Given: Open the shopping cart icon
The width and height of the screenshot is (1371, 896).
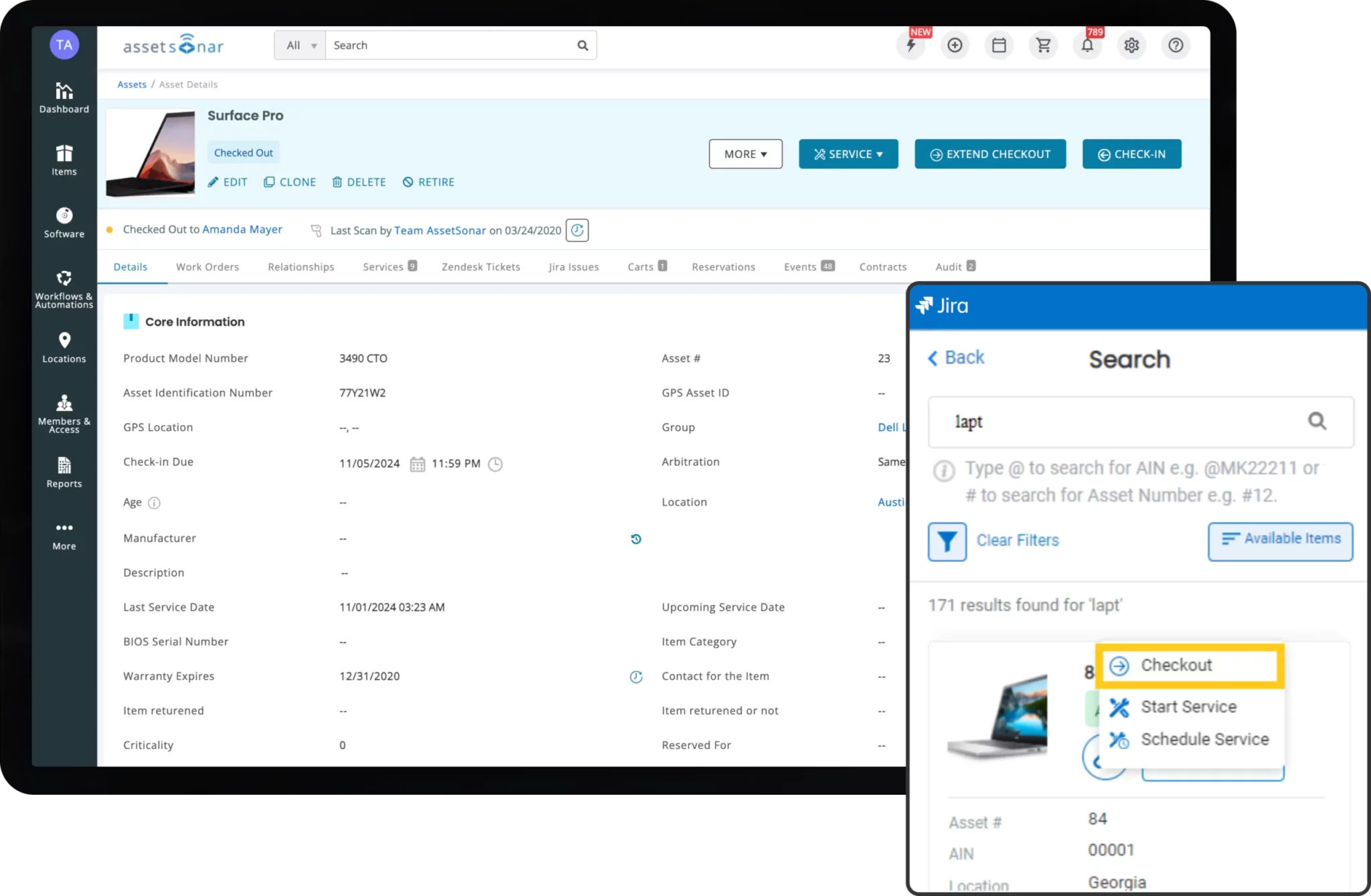Looking at the screenshot, I should (1044, 45).
